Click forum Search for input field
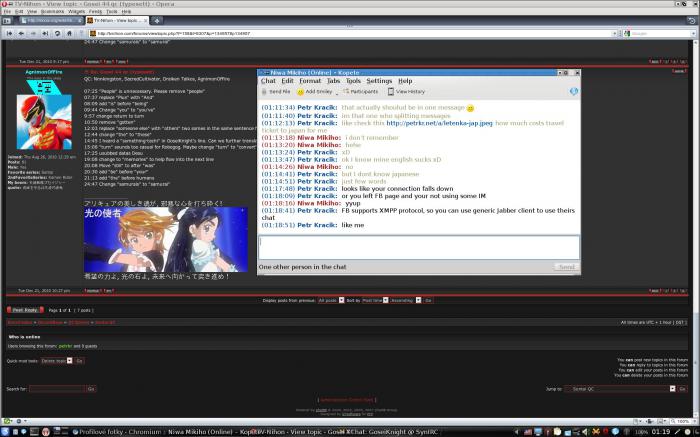Image resolution: width=700 pixels, height=437 pixels. click(57, 389)
